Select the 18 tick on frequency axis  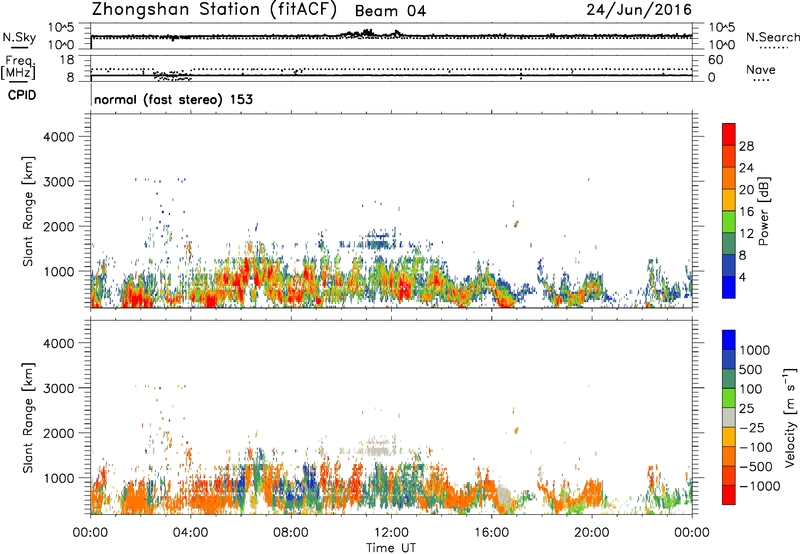click(x=67, y=60)
